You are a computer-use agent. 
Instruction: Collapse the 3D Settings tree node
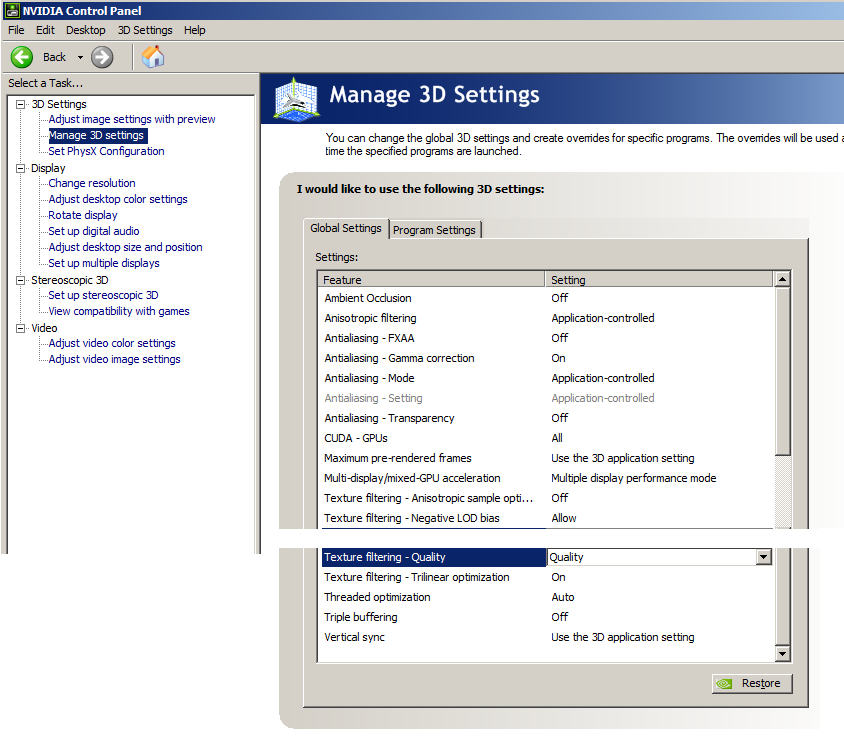click(21, 104)
